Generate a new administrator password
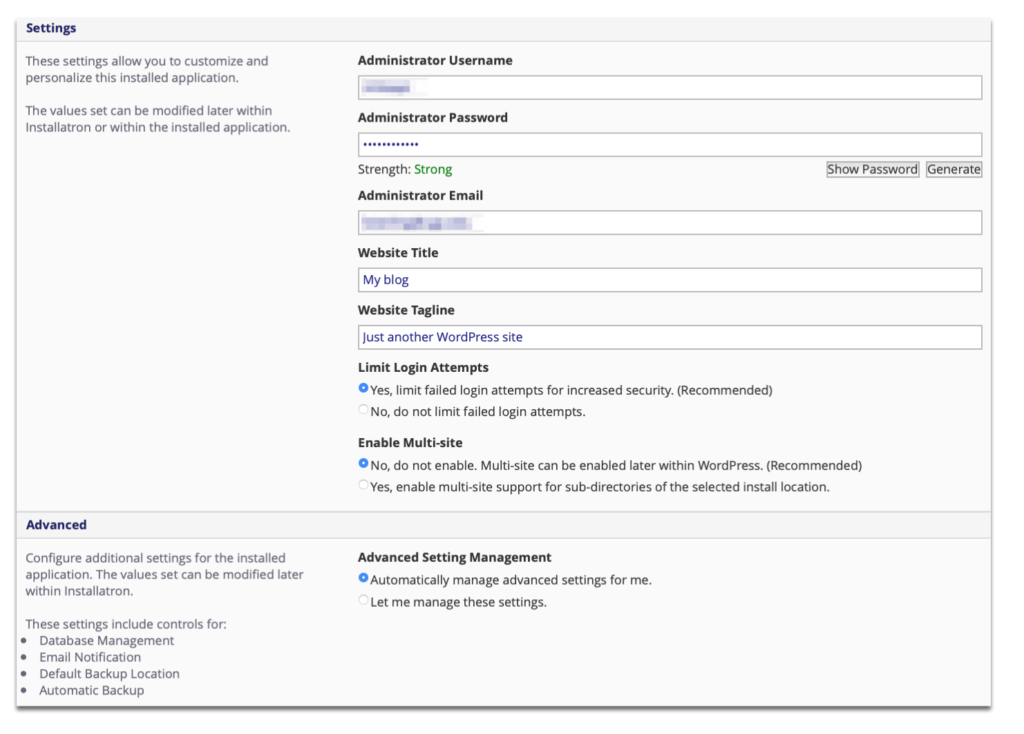 coord(954,169)
